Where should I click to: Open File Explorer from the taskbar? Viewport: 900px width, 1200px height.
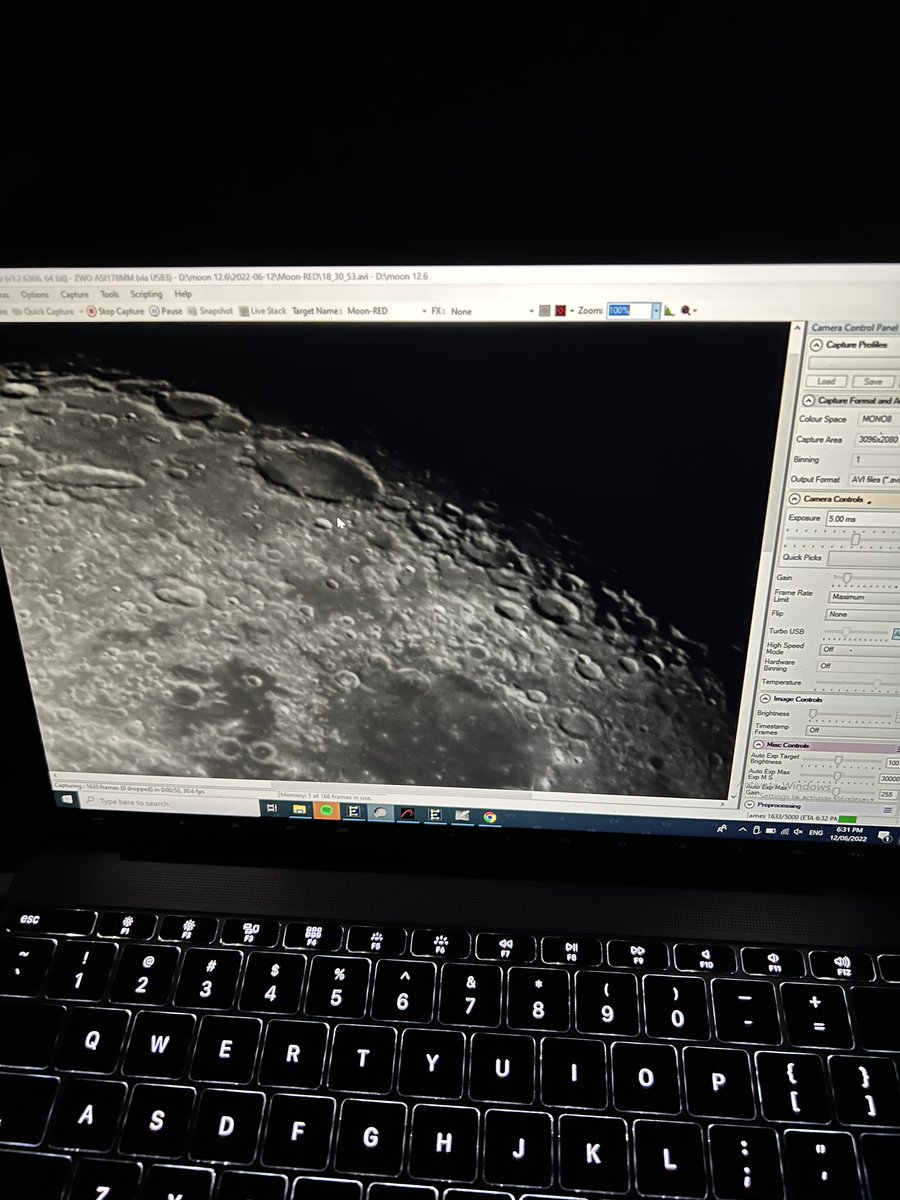[297, 811]
